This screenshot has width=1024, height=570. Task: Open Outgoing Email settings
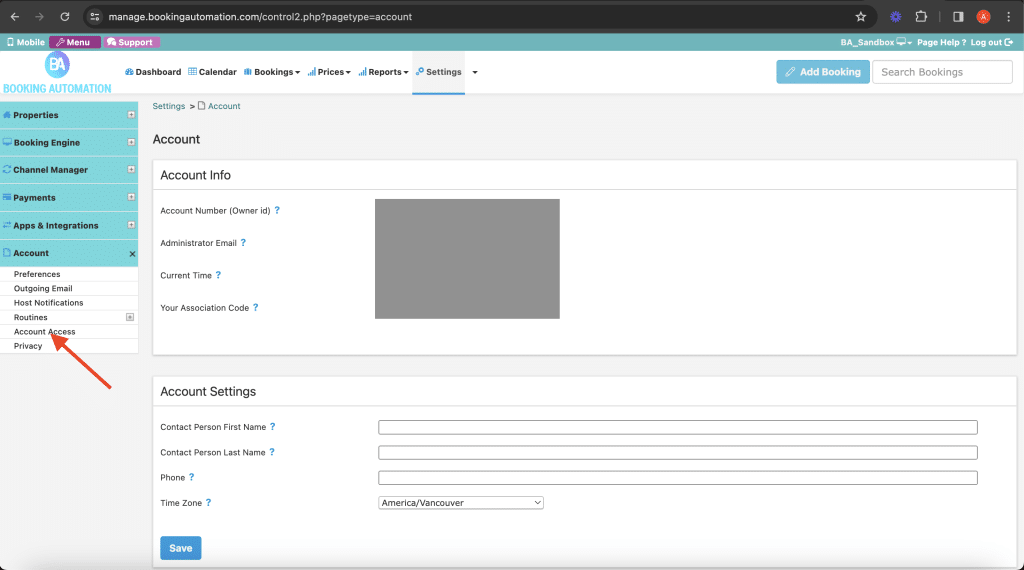43,289
